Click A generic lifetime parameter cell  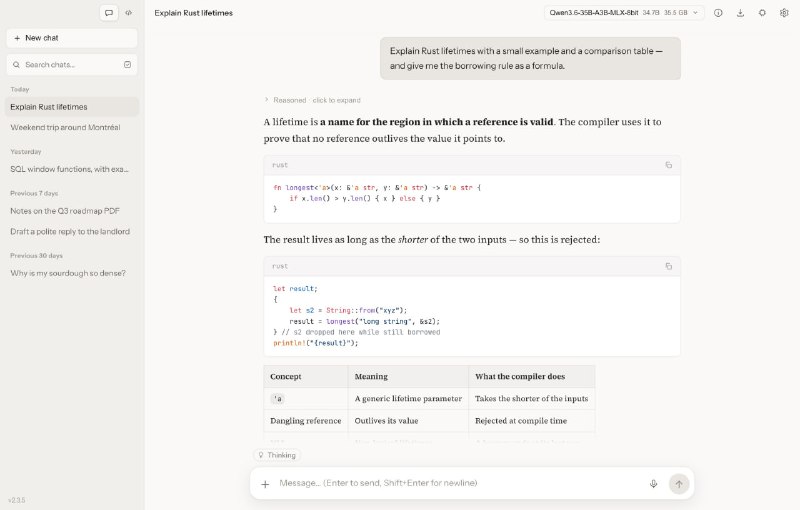409,399
